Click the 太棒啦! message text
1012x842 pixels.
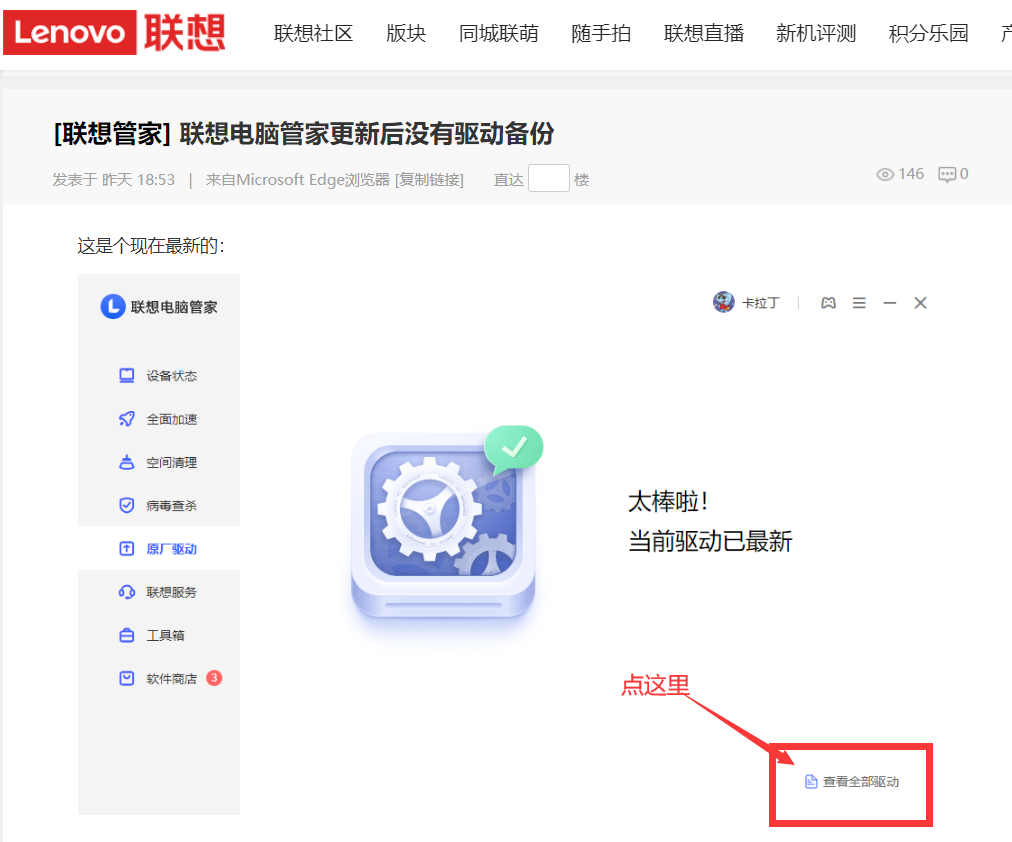(668, 501)
